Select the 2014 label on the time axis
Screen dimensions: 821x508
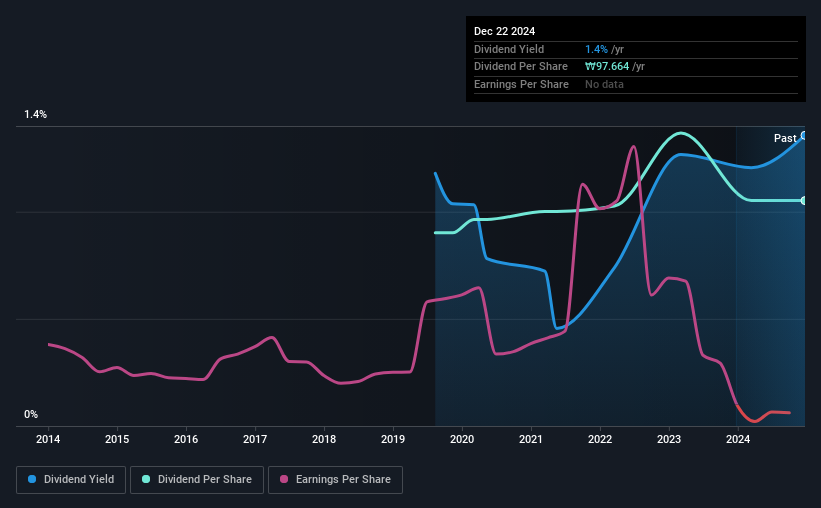click(x=48, y=439)
